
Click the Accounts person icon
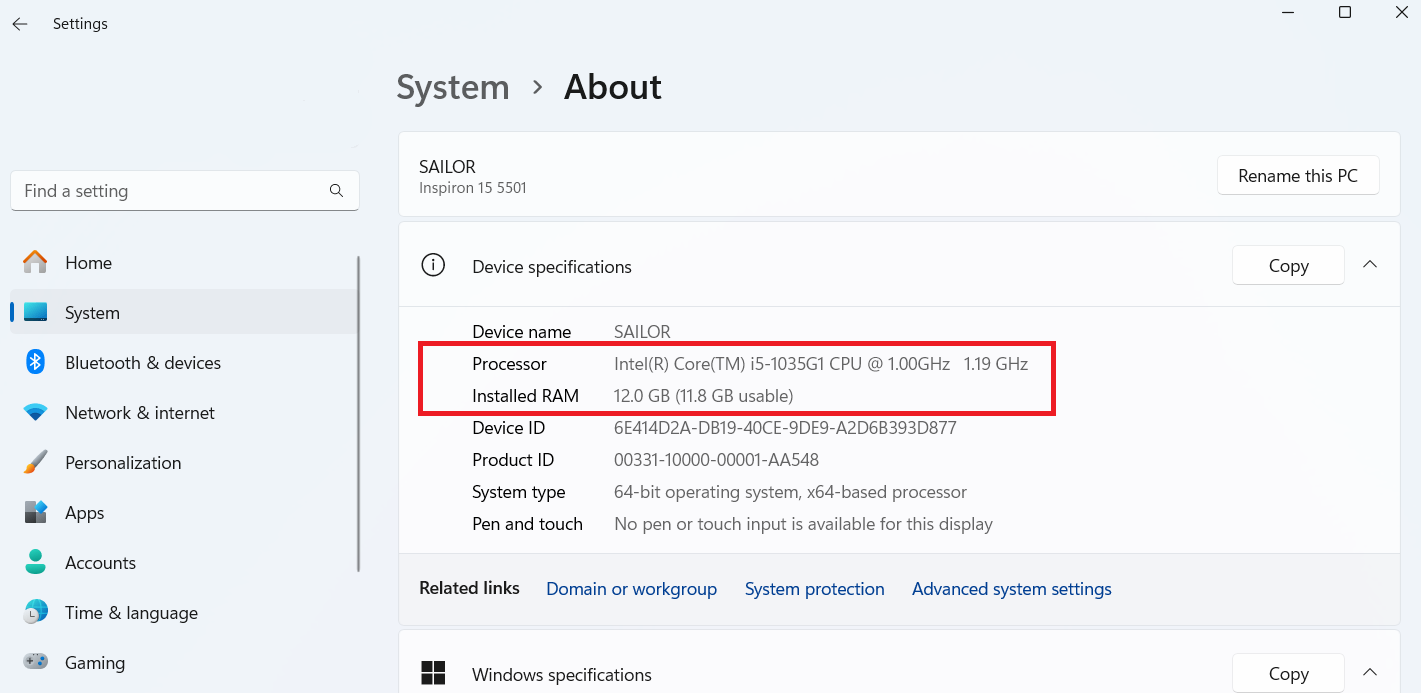35,562
